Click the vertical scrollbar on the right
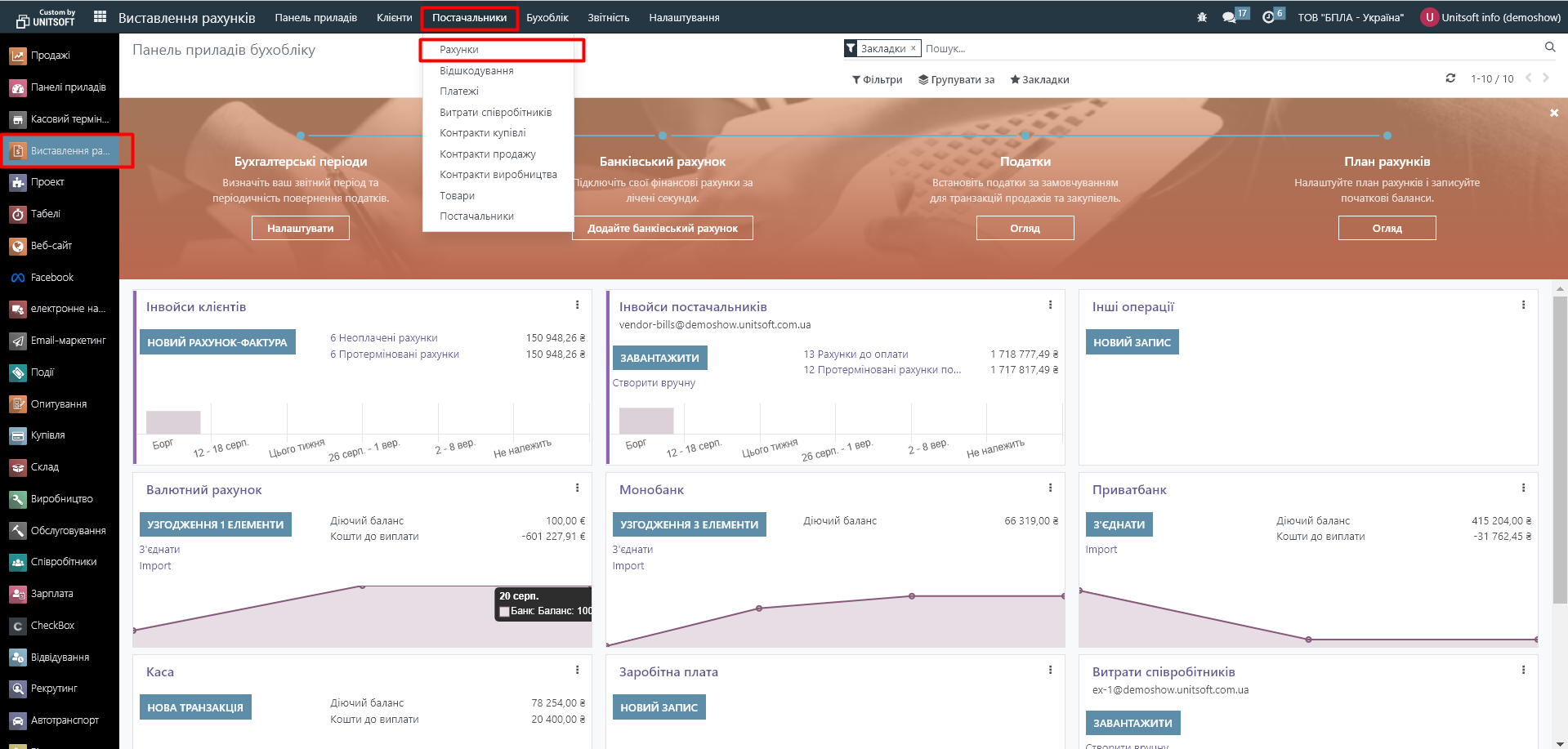This screenshot has width=1568, height=749. (1560, 449)
